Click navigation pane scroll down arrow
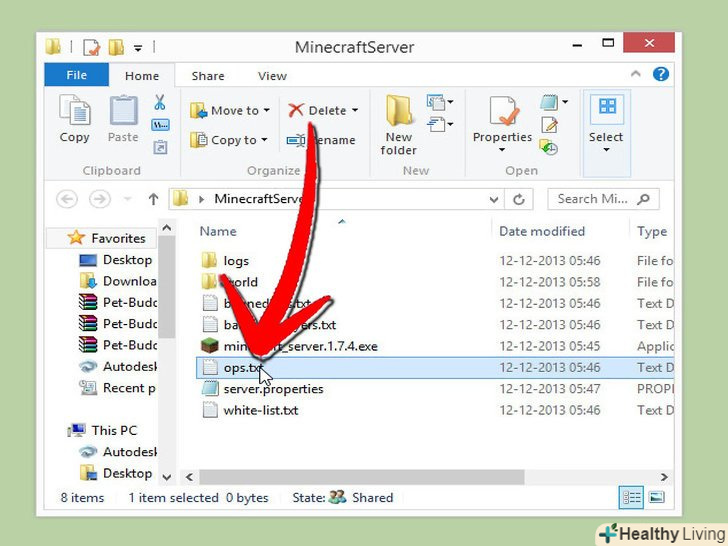728x546 pixels. coord(167,477)
